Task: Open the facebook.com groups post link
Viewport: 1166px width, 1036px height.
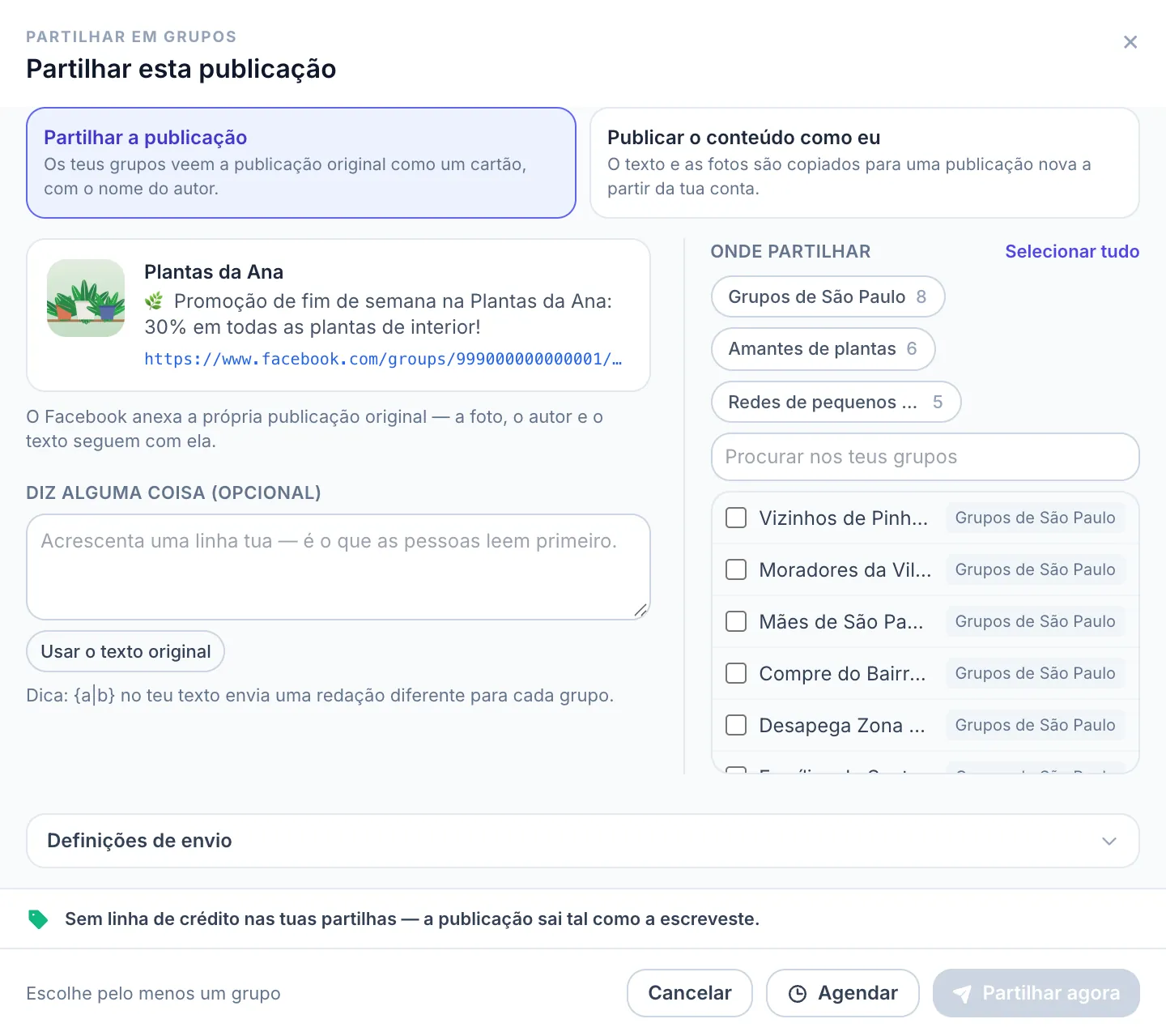Action: tap(384, 359)
